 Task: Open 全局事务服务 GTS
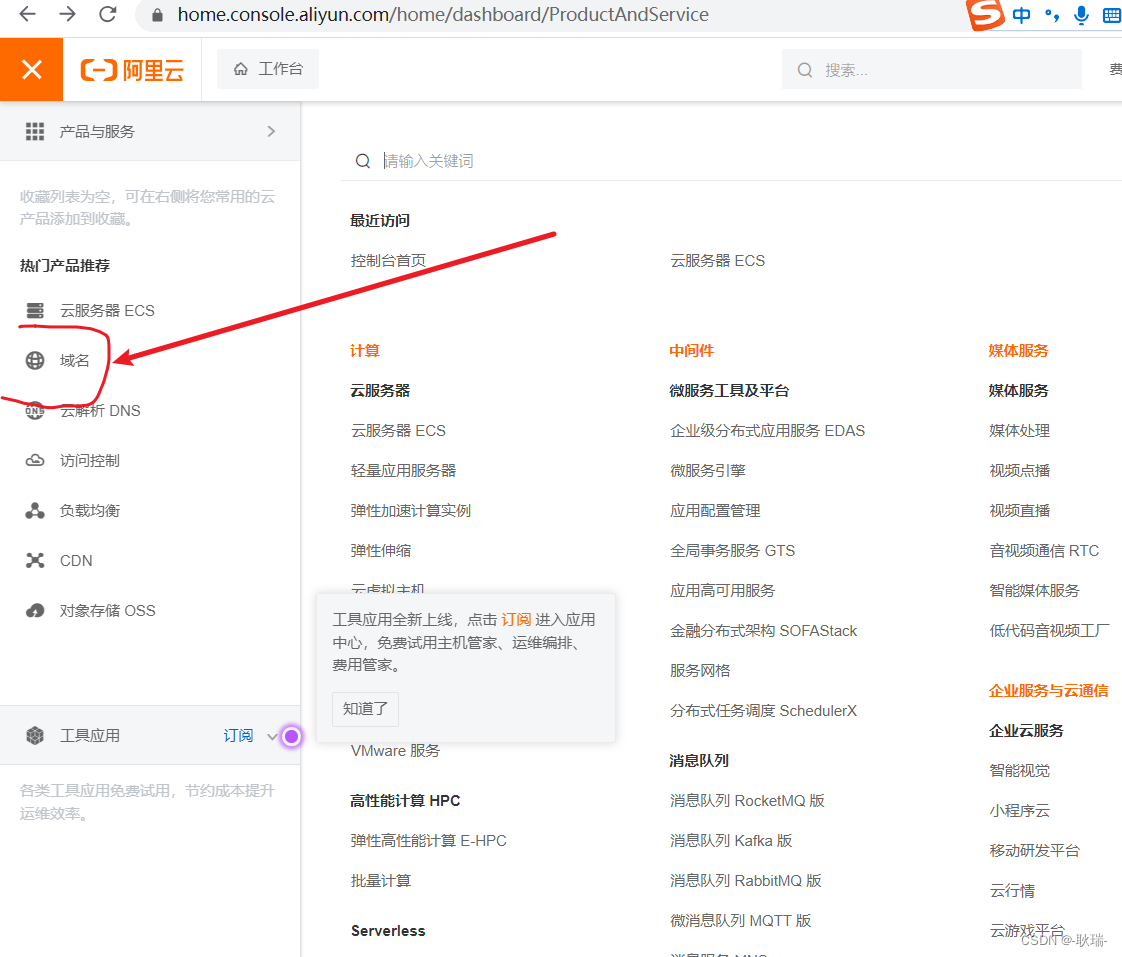733,551
